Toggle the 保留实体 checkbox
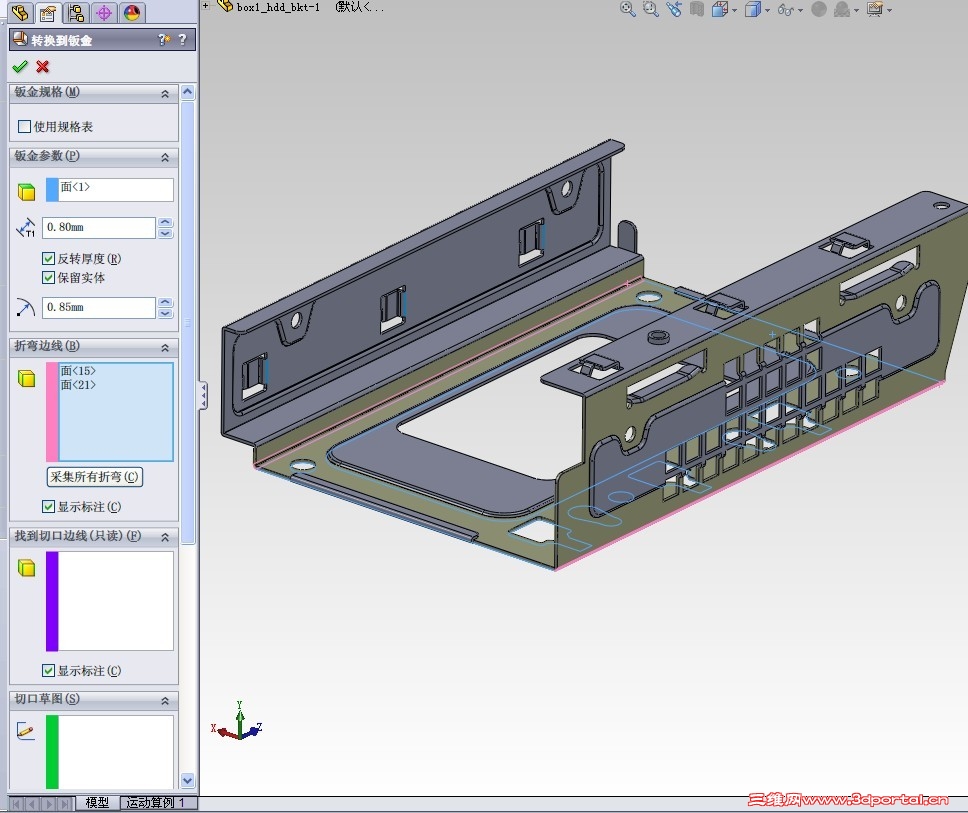 [x=48, y=277]
